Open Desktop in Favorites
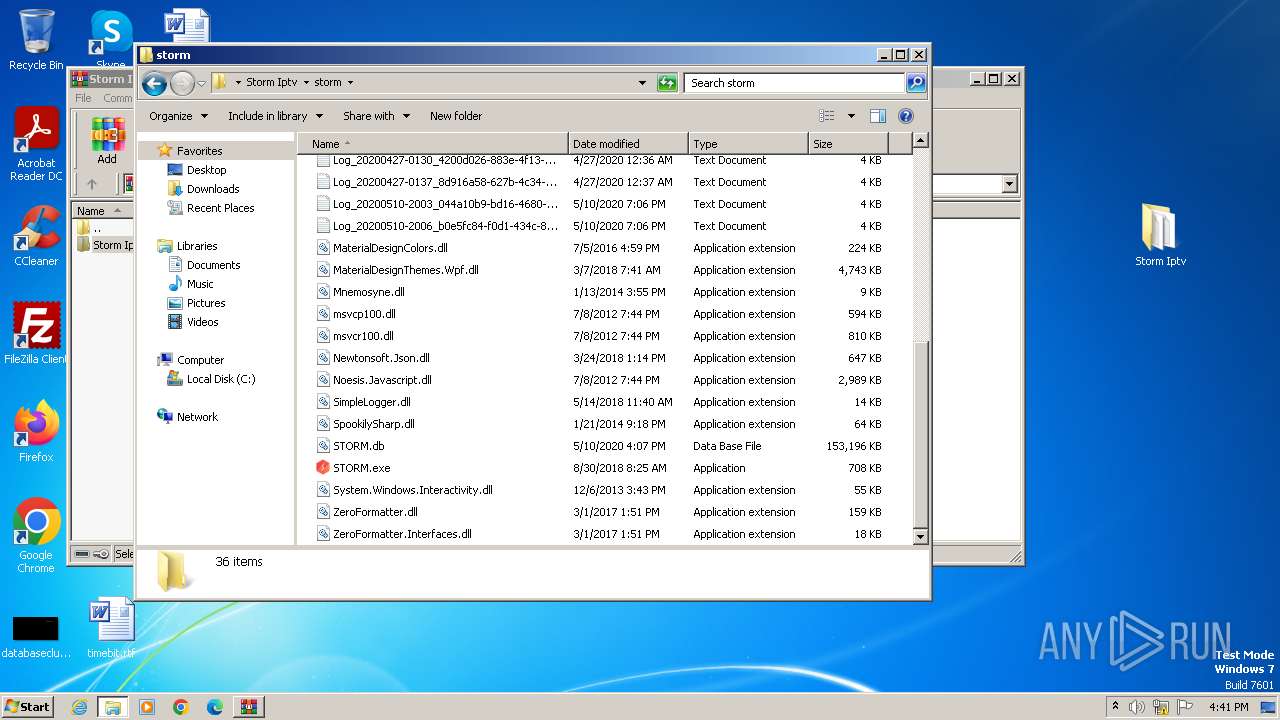1280x720 pixels. click(206, 170)
